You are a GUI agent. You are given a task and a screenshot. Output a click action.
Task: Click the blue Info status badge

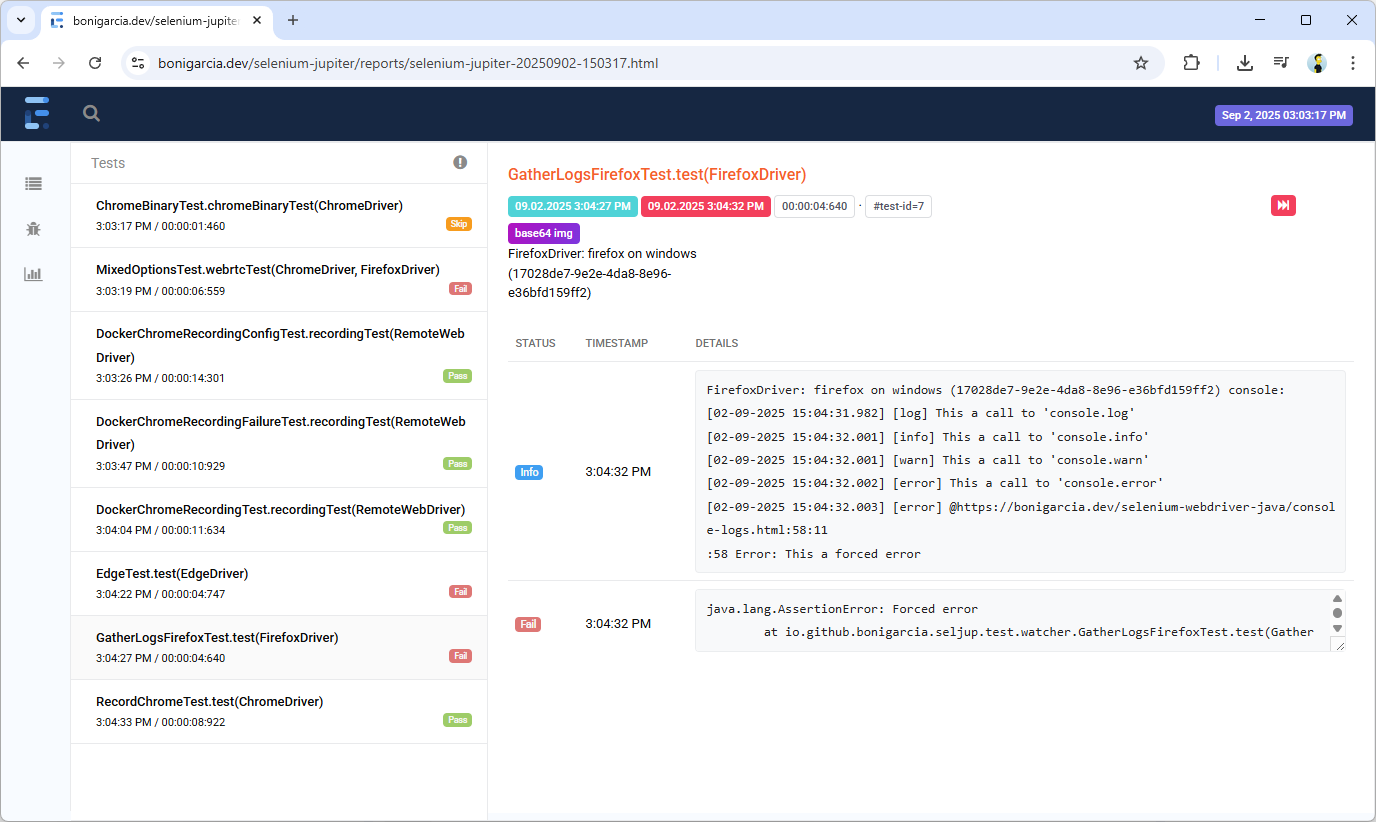[x=529, y=472]
